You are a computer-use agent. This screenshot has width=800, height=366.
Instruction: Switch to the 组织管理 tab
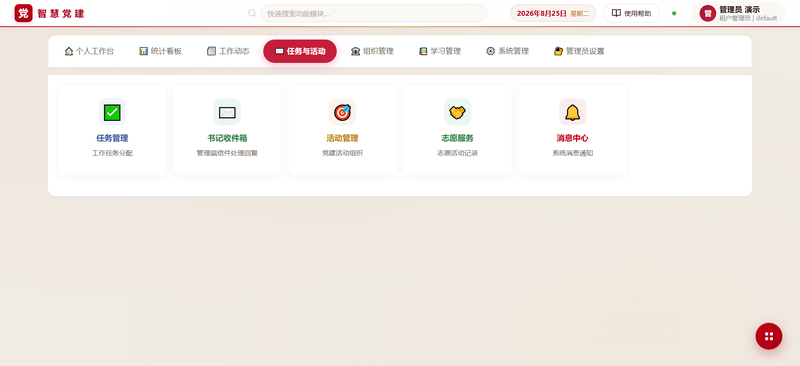click(x=372, y=51)
